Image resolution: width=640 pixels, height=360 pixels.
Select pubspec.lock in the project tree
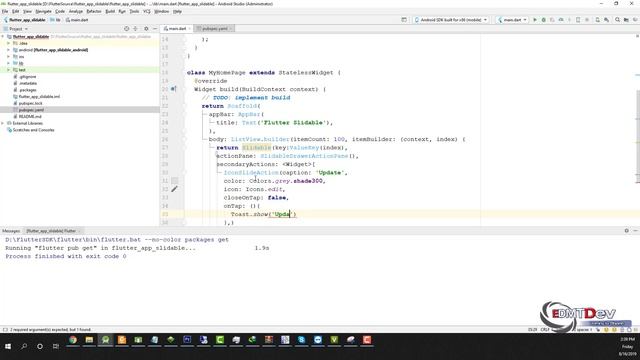point(30,103)
